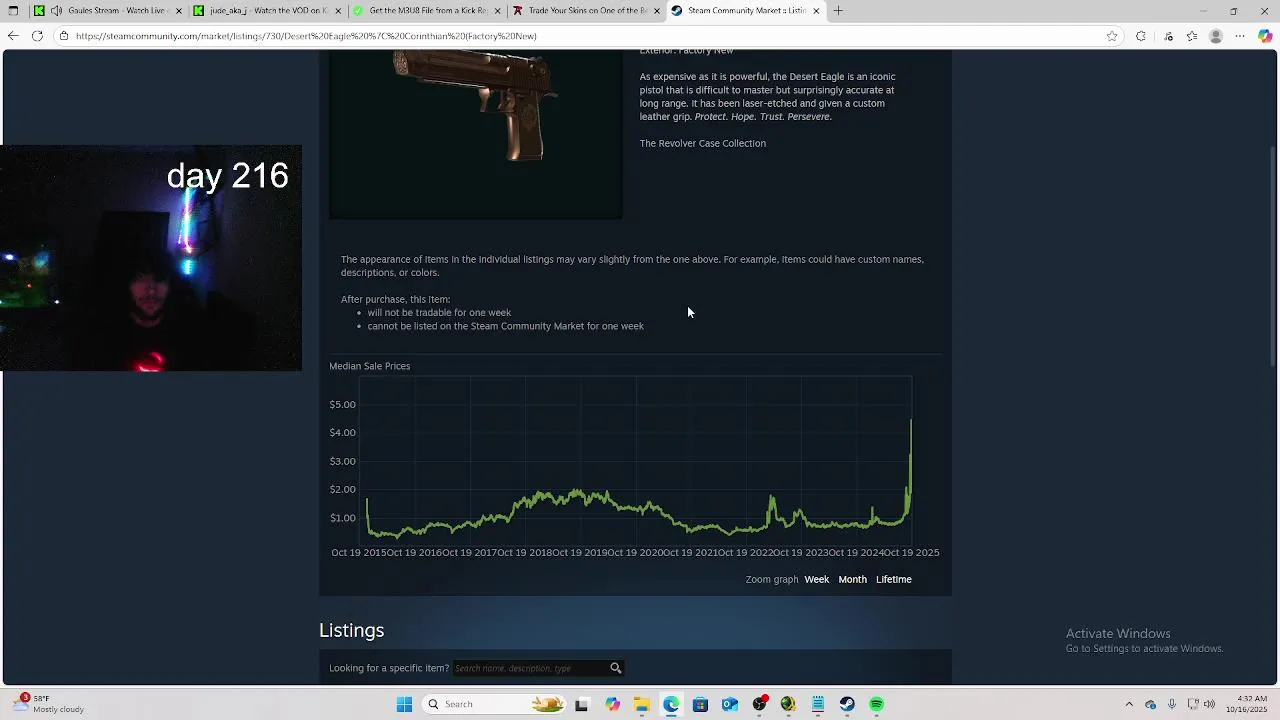The image size is (1280, 720).
Task: Open Outlook from taskbar
Action: click(730, 704)
